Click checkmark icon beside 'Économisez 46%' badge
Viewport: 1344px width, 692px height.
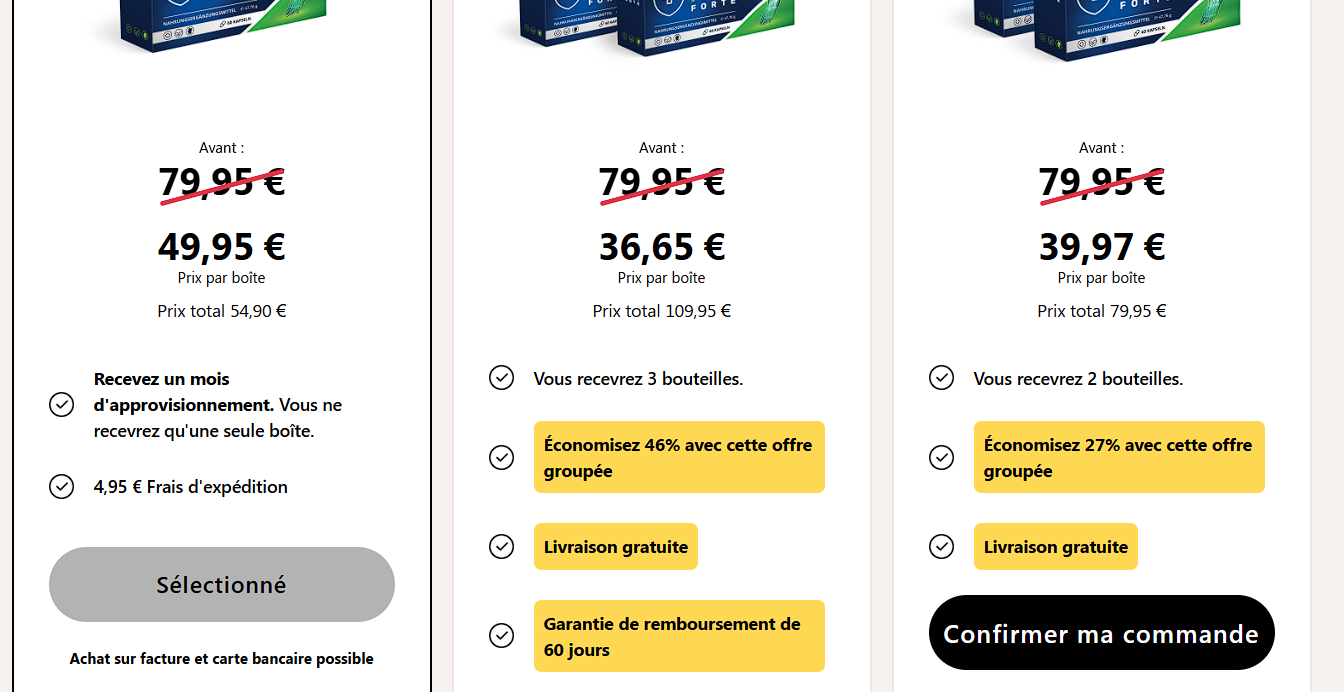(501, 457)
